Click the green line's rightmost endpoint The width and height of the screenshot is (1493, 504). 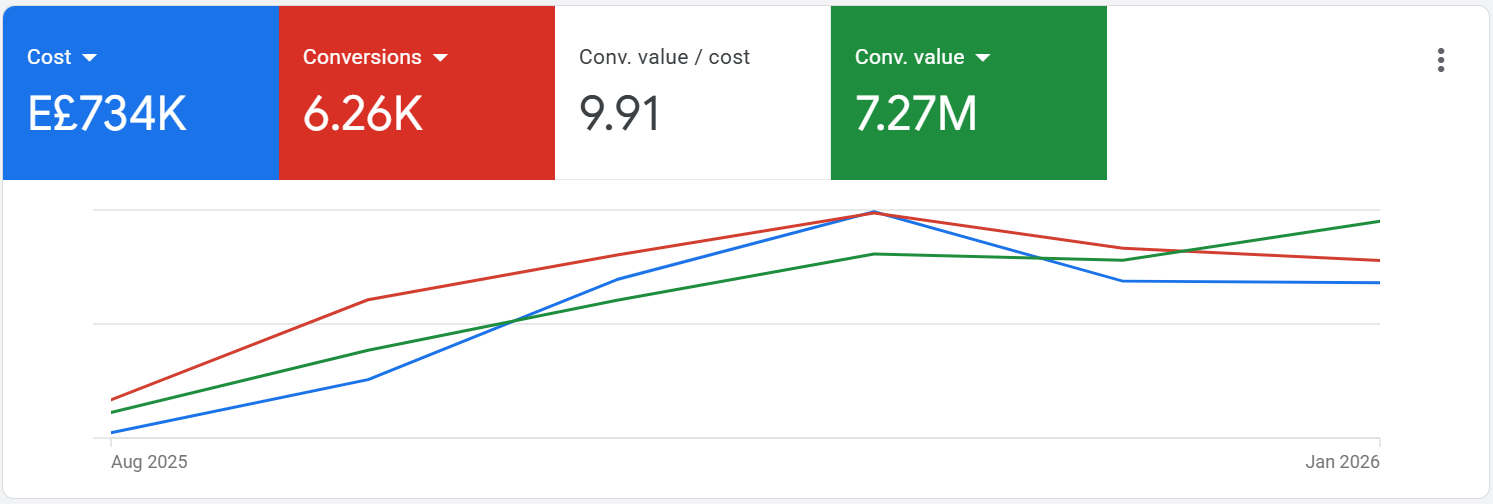click(1379, 221)
